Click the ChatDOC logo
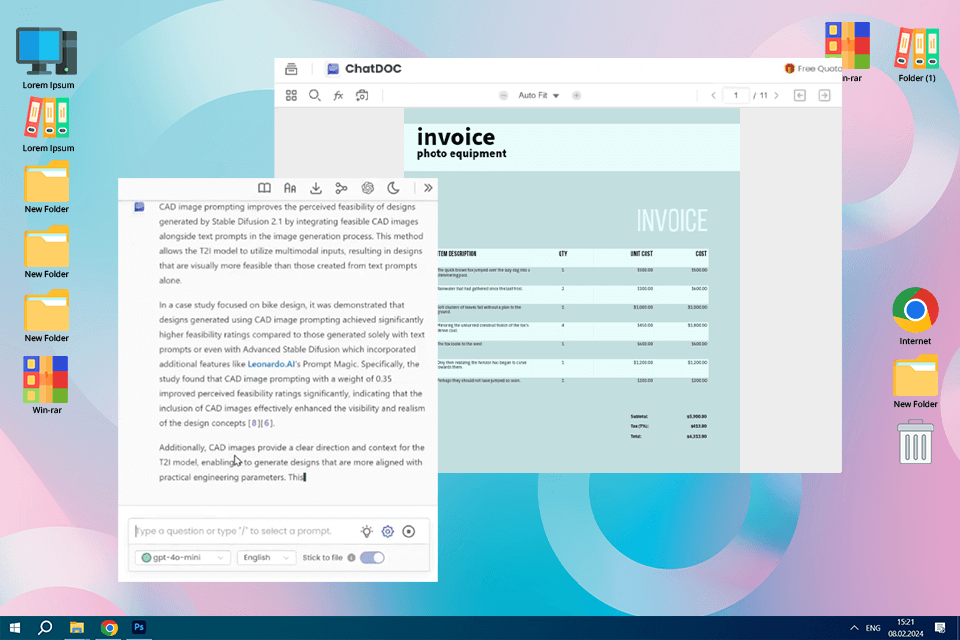Viewport: 960px width, 640px height. click(x=364, y=69)
